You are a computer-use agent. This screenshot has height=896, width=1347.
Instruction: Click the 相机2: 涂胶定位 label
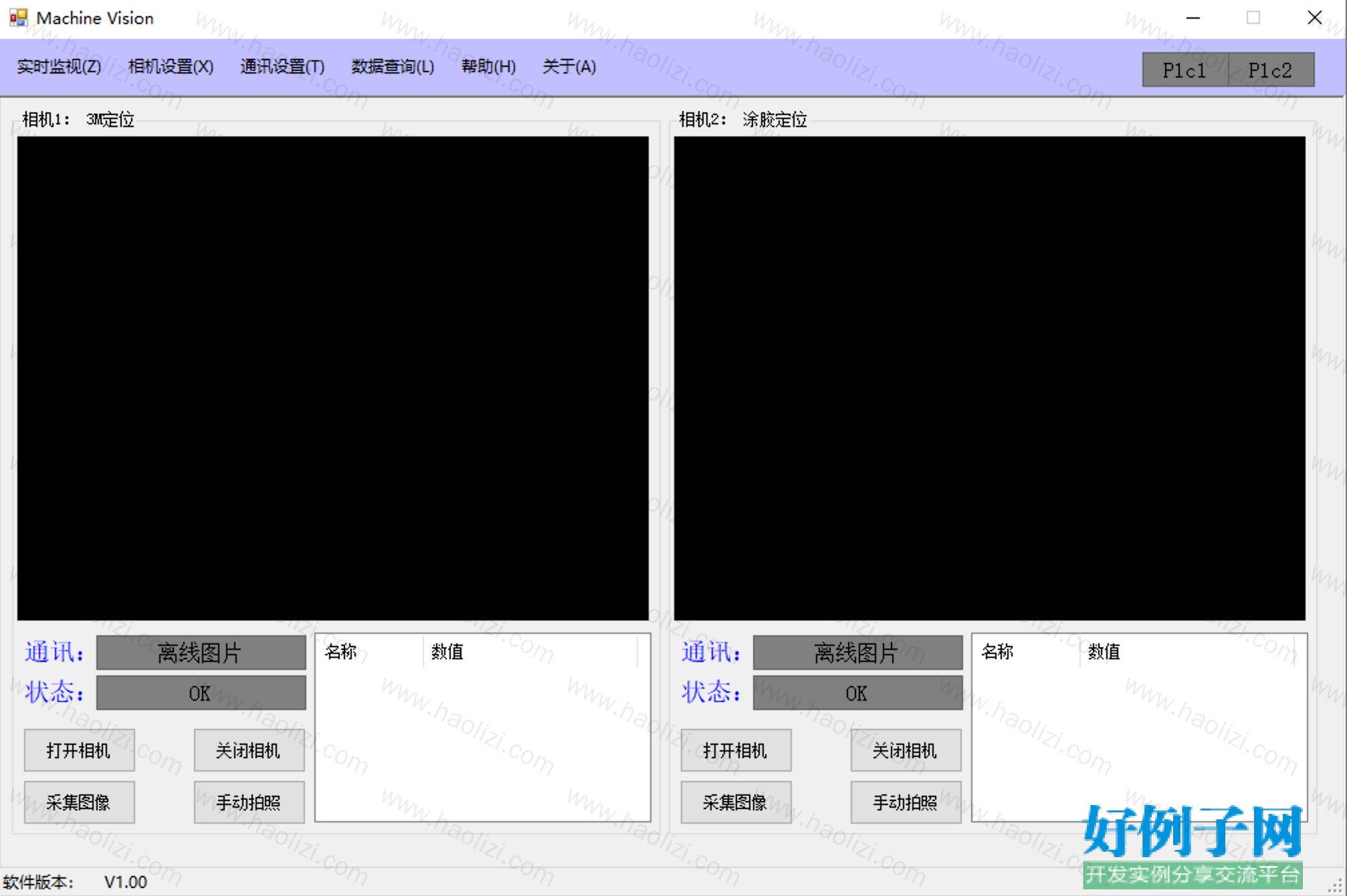(x=743, y=120)
